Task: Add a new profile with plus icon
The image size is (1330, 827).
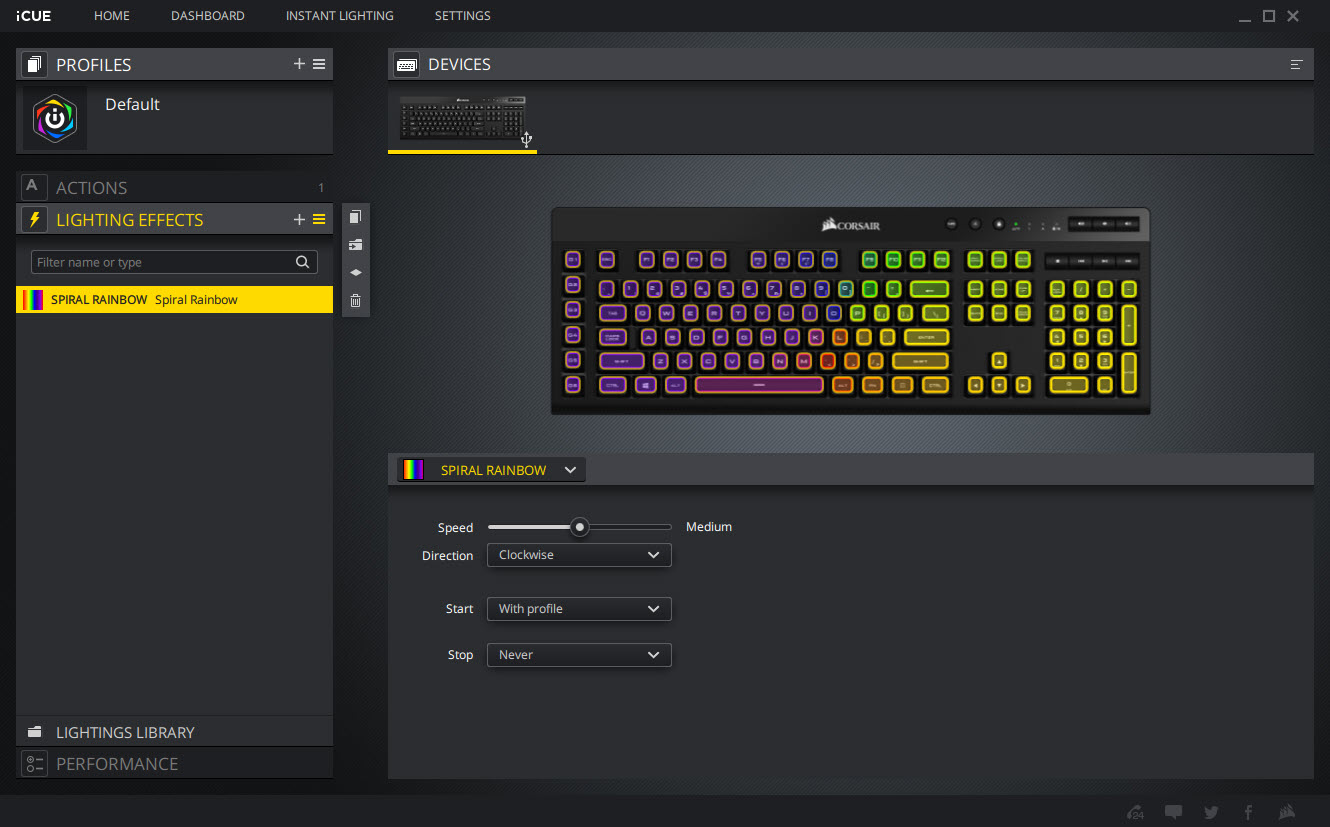Action: pyautogui.click(x=299, y=64)
